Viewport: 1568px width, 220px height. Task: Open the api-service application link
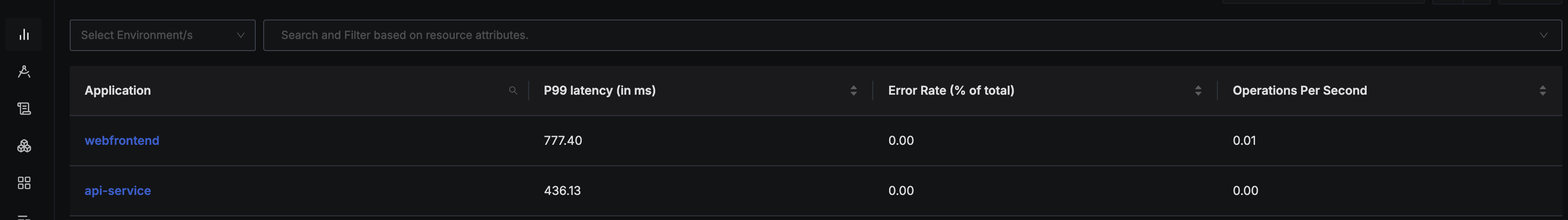click(x=118, y=191)
